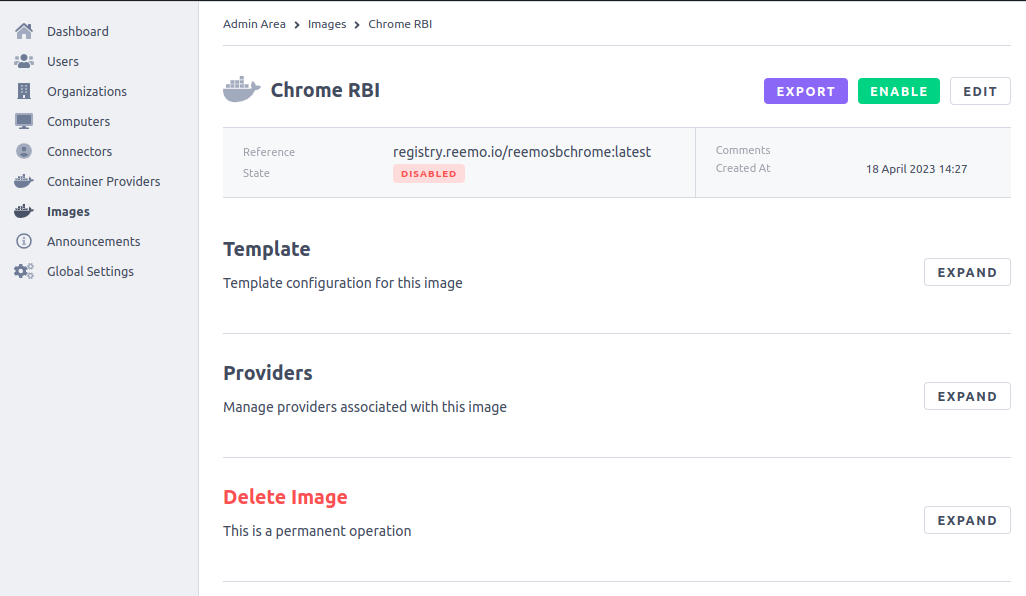Click the Created At label
This screenshot has height=596, width=1026.
743,168
